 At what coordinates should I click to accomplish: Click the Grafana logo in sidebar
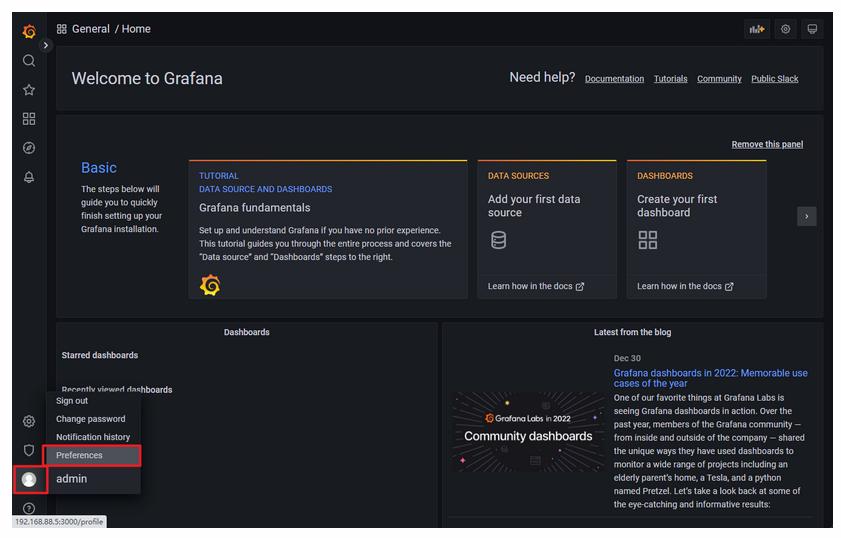coord(29,31)
